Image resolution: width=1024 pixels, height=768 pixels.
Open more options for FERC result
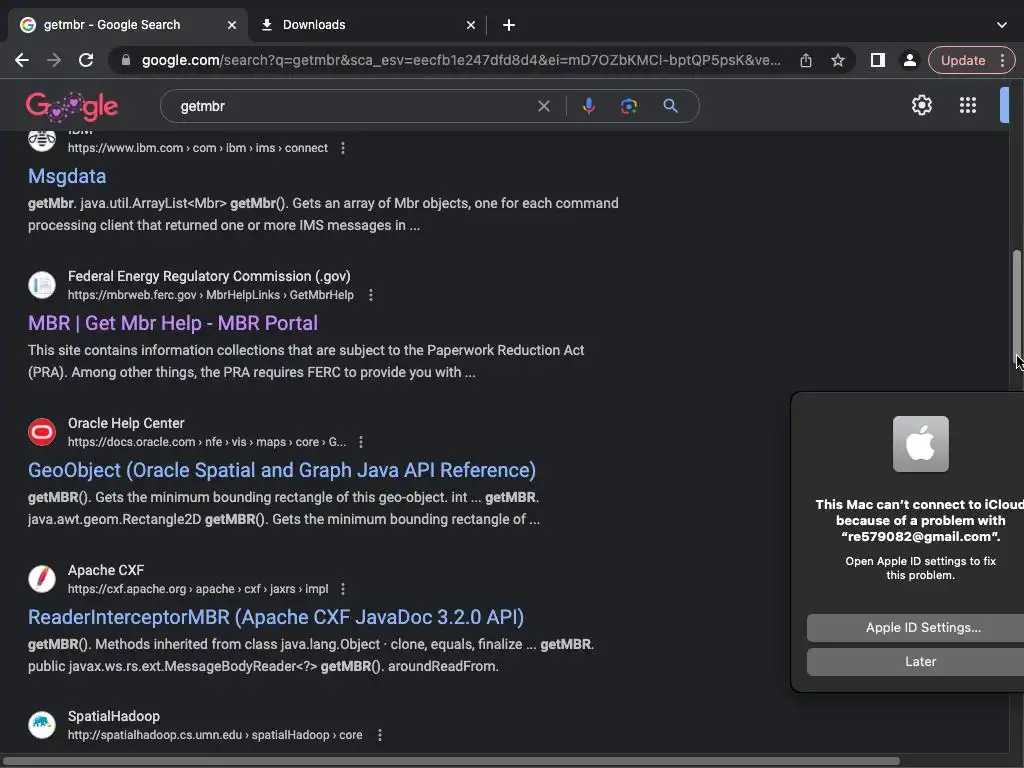click(371, 295)
